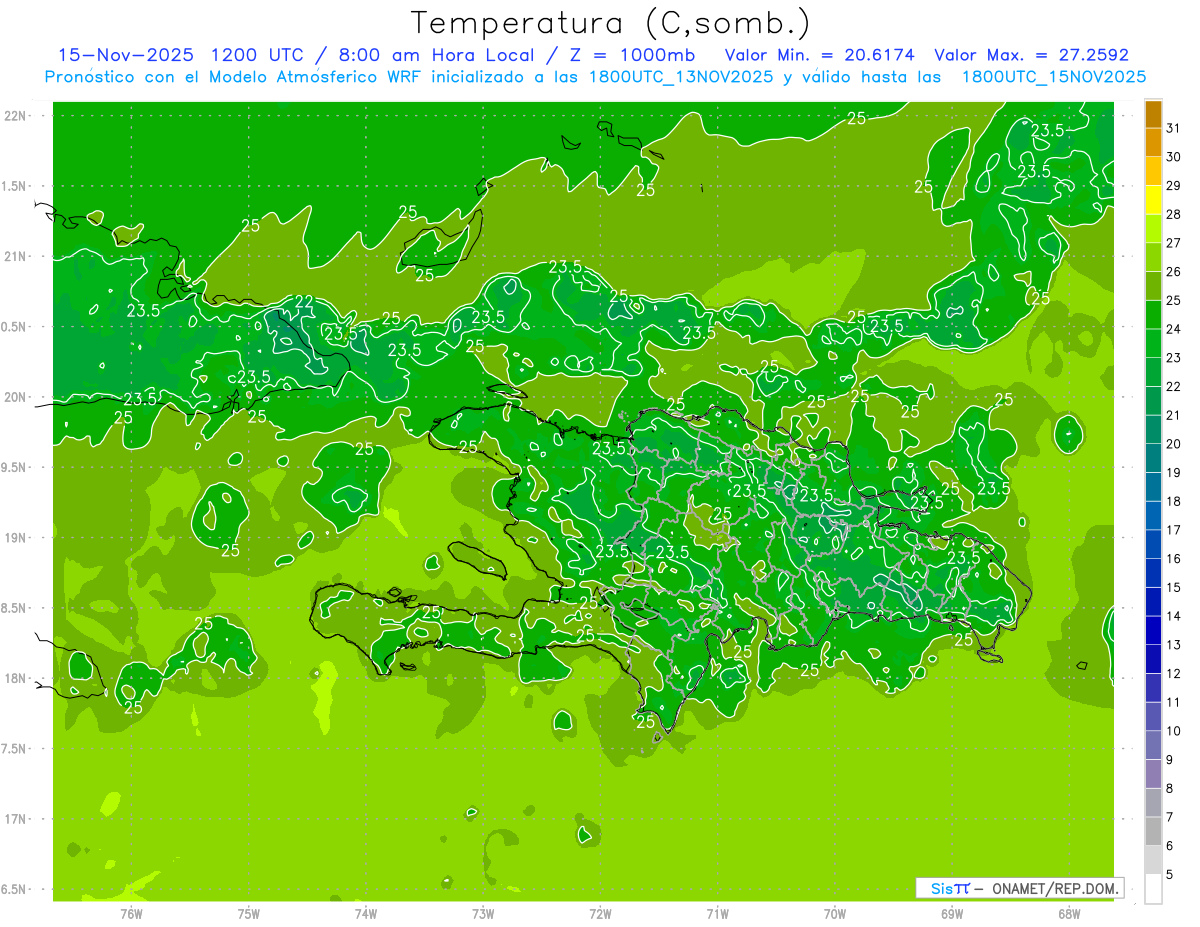Click the "70W" longitude axis label

click(x=835, y=914)
